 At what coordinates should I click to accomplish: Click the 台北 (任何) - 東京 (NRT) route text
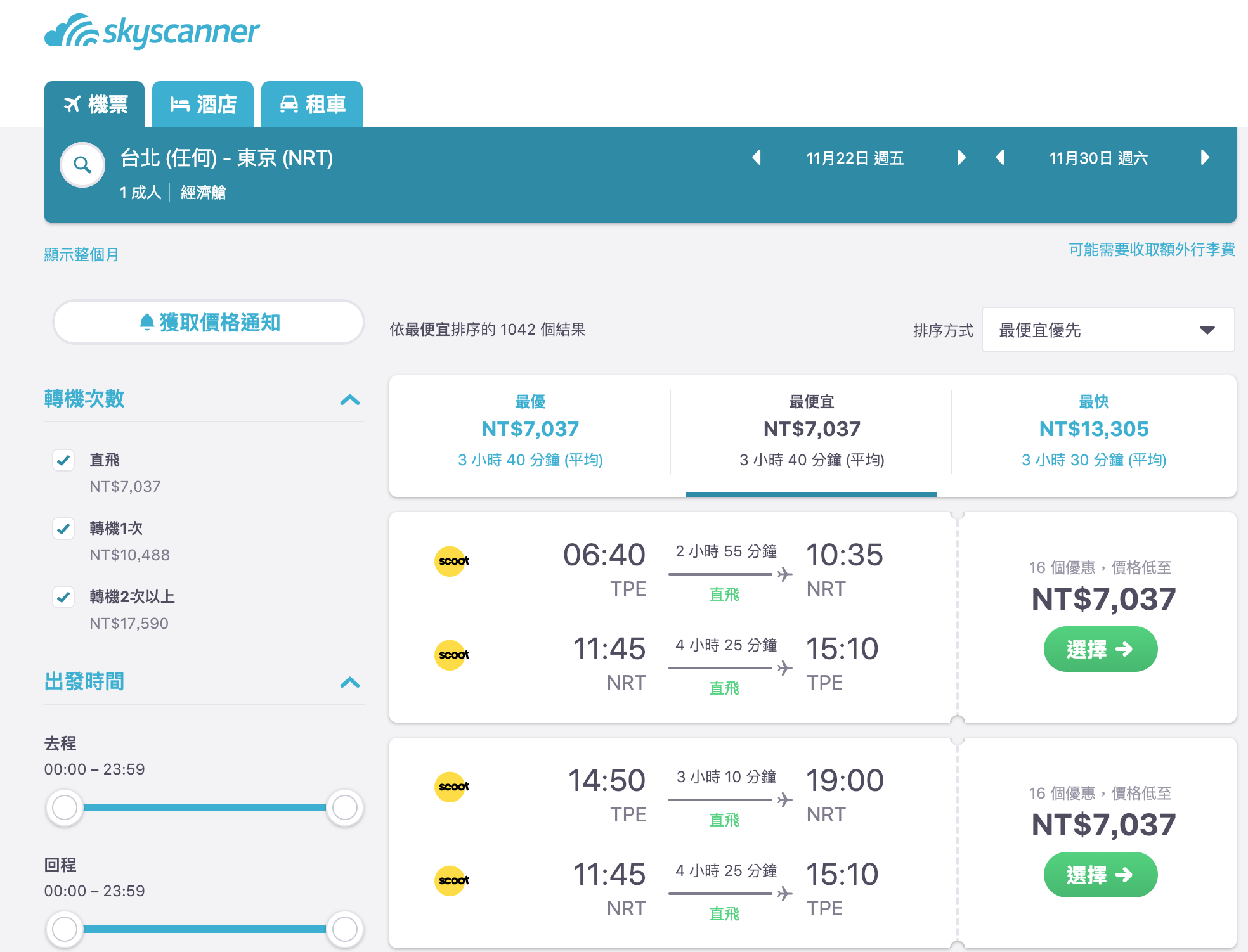[226, 157]
